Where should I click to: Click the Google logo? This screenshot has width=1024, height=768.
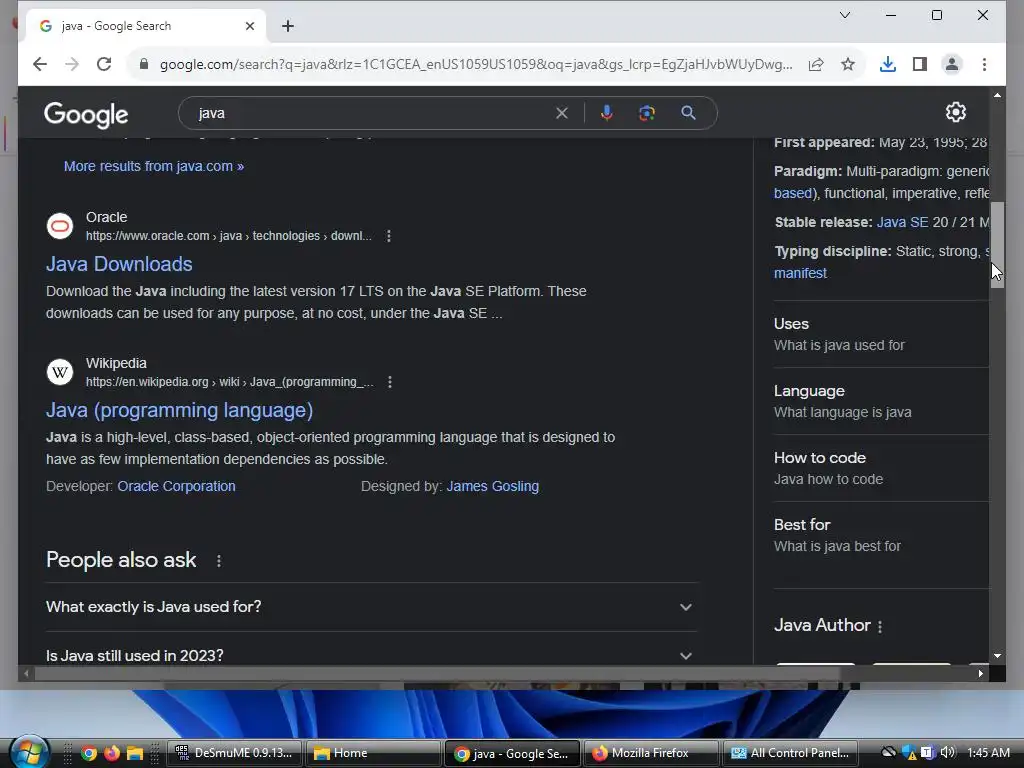[x=86, y=114]
